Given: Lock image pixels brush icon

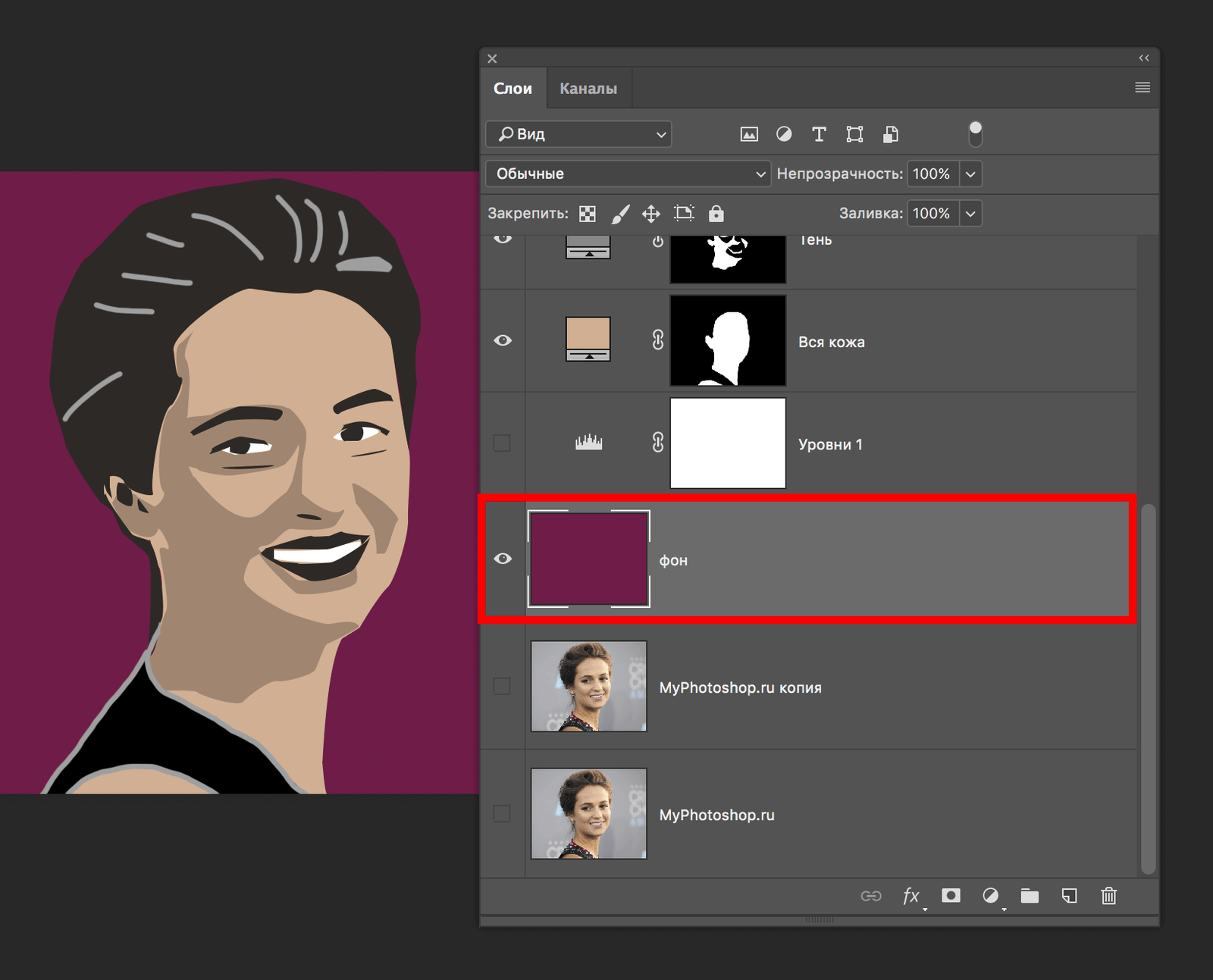Looking at the screenshot, I should pyautogui.click(x=620, y=214).
